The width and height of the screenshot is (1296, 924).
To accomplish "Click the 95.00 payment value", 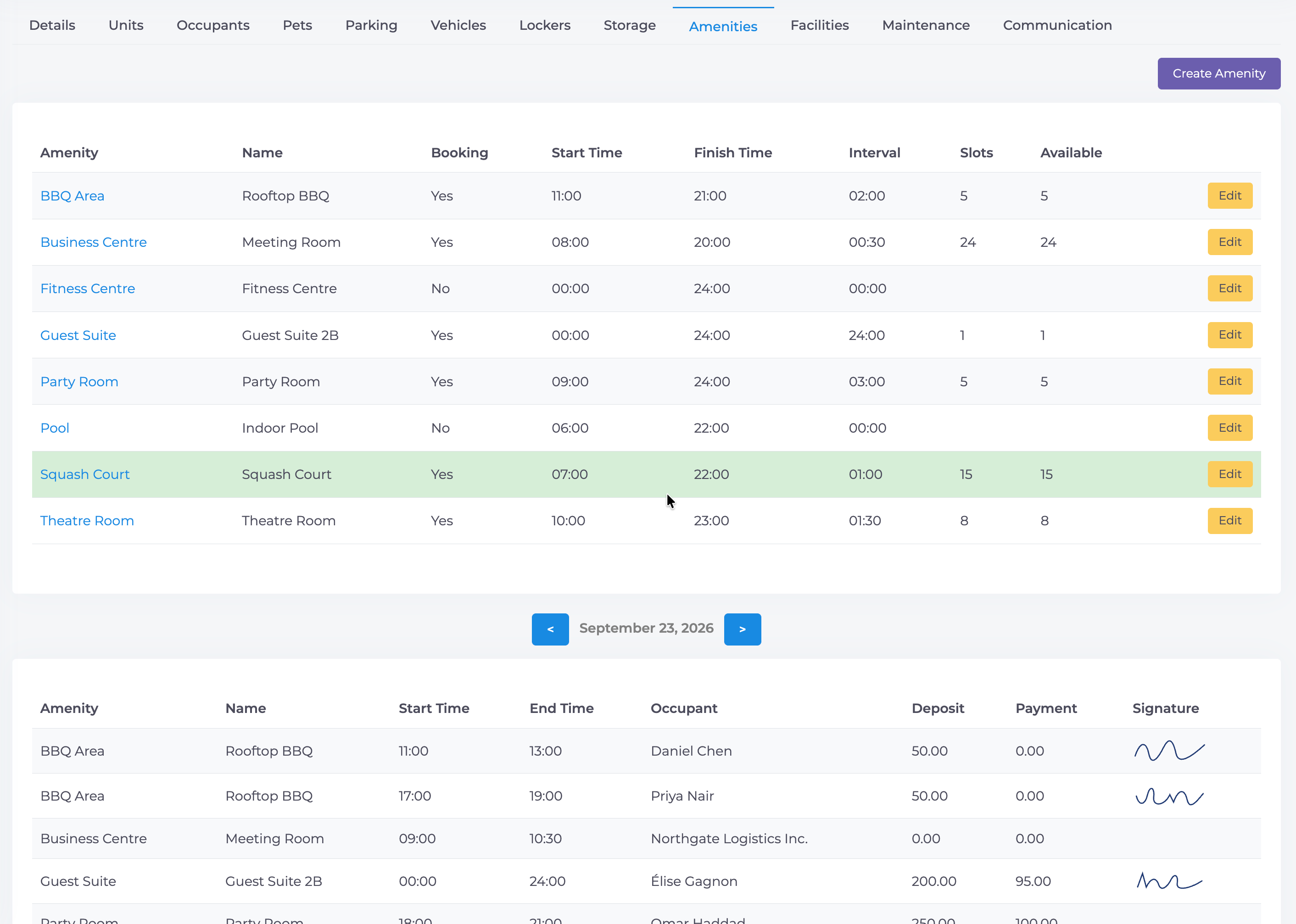I will pyautogui.click(x=1033, y=881).
